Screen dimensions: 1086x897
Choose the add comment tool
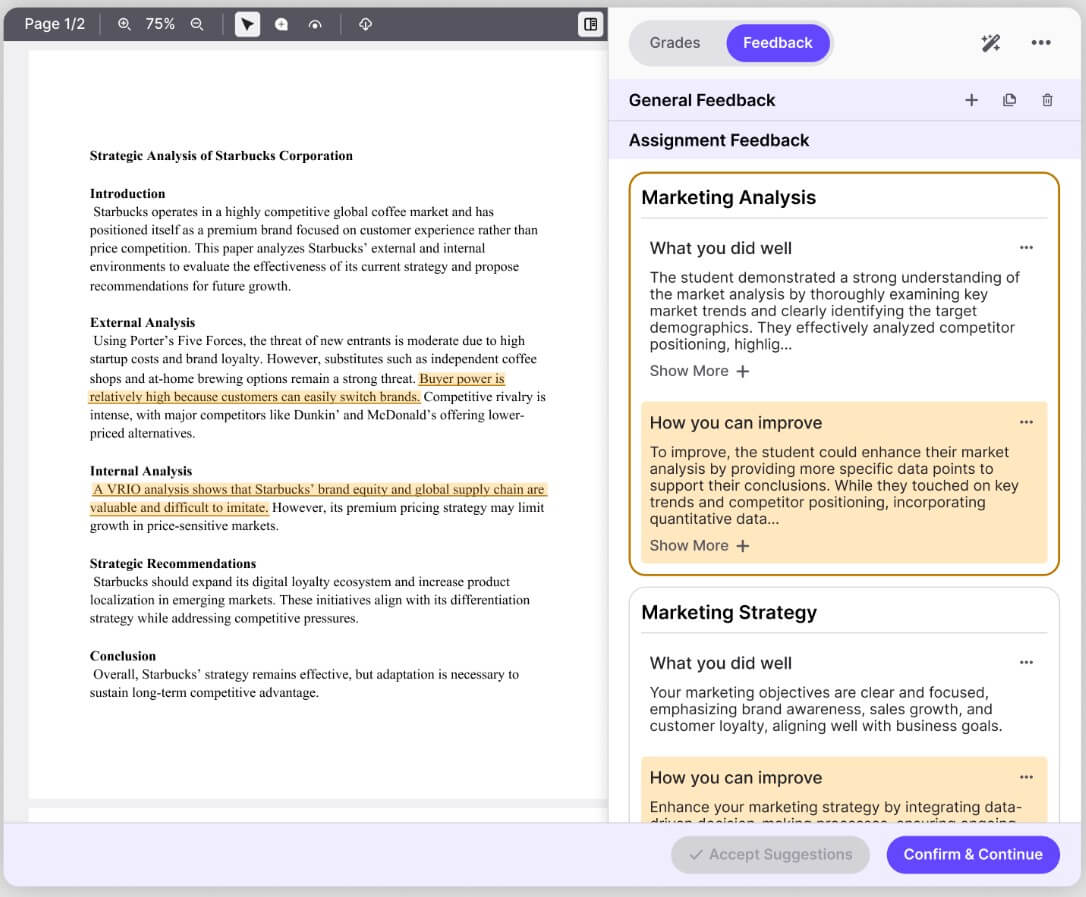pos(281,24)
